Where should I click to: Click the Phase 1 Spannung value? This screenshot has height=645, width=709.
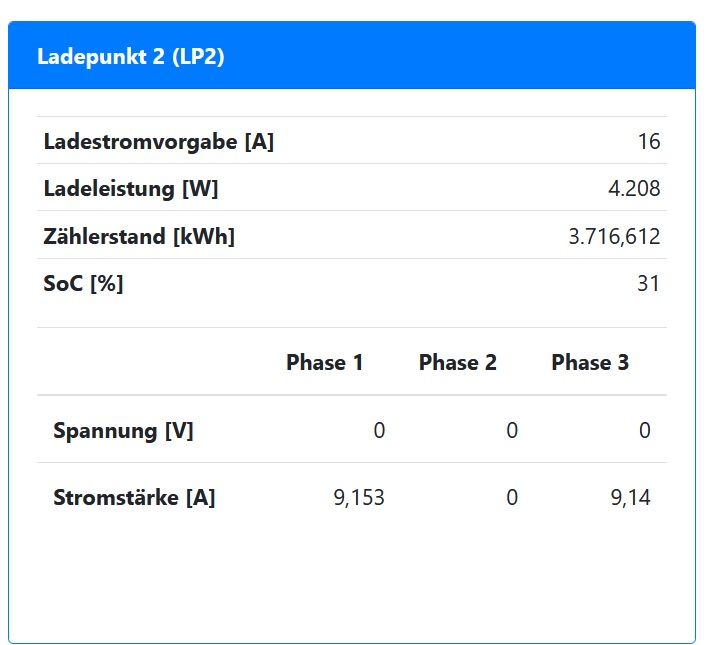(x=379, y=431)
